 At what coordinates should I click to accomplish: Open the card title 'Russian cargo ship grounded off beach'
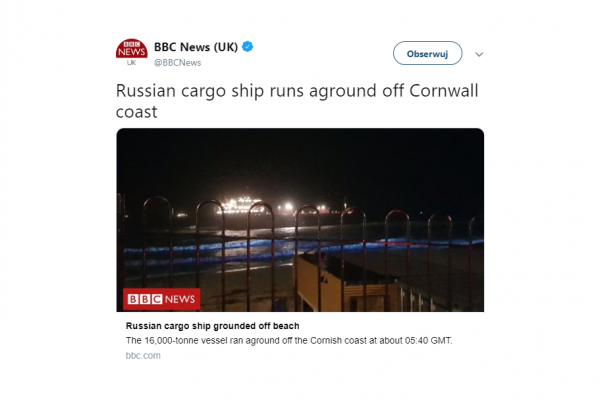[x=212, y=326]
